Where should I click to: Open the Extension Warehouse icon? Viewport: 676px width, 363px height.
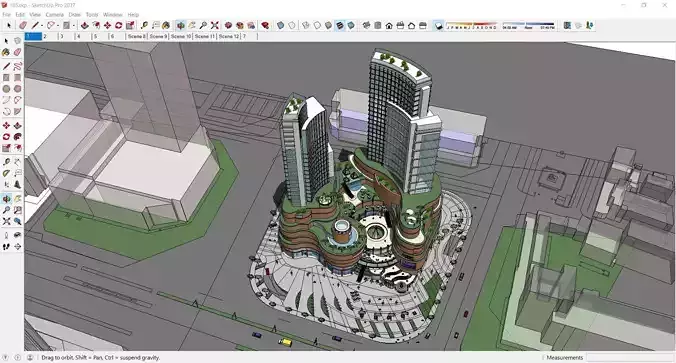265,25
